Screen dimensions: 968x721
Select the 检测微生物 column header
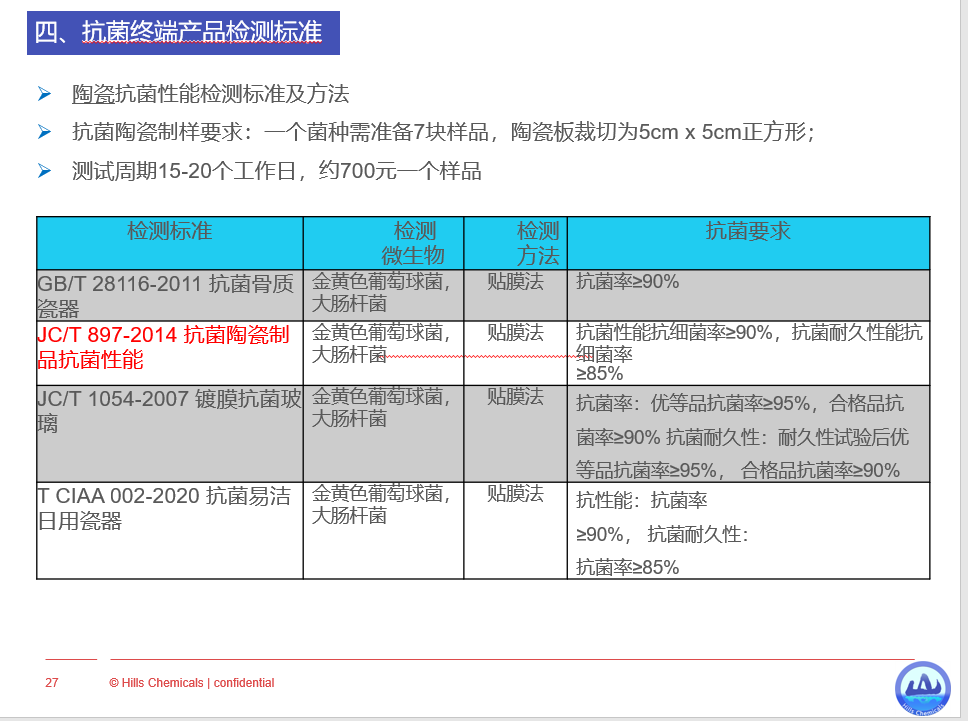click(x=413, y=243)
